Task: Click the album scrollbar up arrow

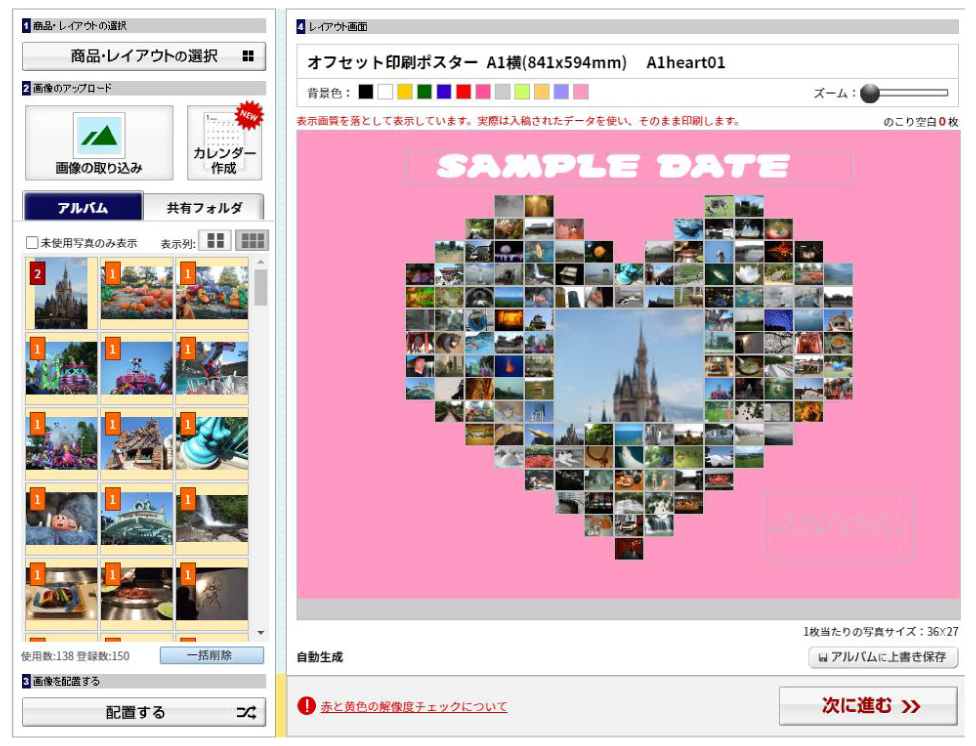Action: coord(261,262)
